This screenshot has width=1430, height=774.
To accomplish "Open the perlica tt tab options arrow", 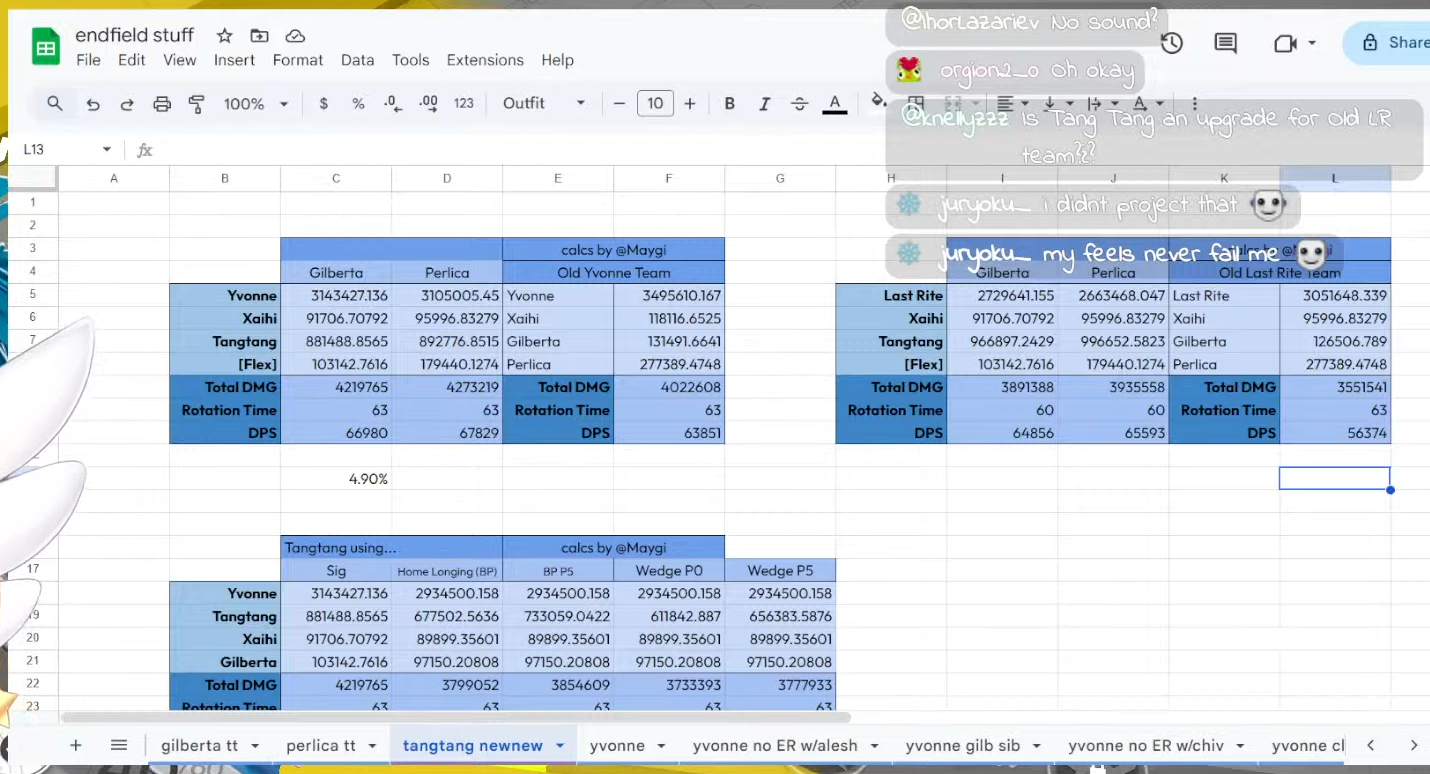I will [372, 746].
